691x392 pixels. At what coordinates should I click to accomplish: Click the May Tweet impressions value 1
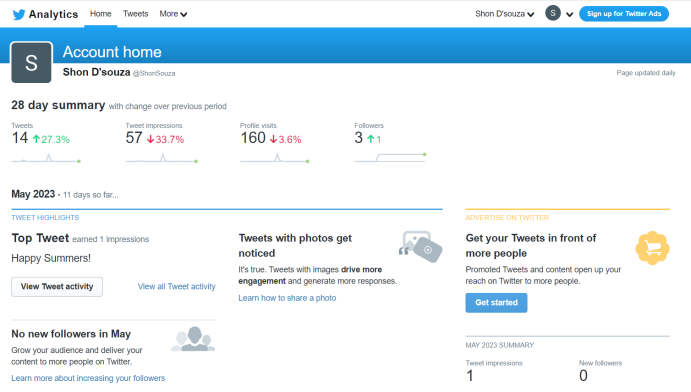click(470, 376)
